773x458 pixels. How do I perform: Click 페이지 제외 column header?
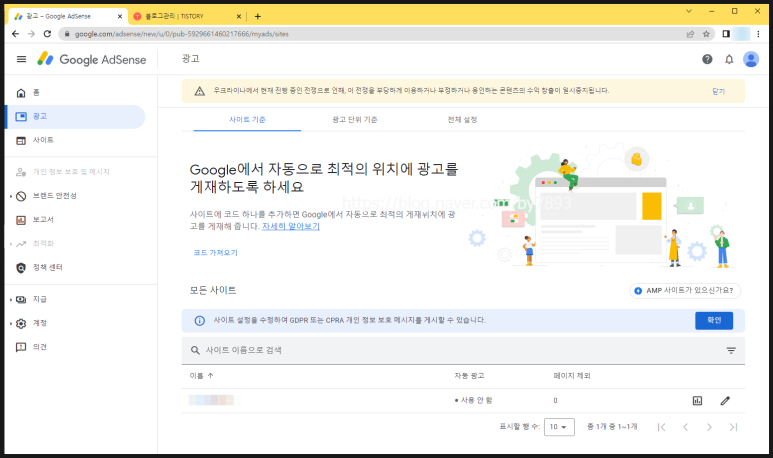click(572, 376)
